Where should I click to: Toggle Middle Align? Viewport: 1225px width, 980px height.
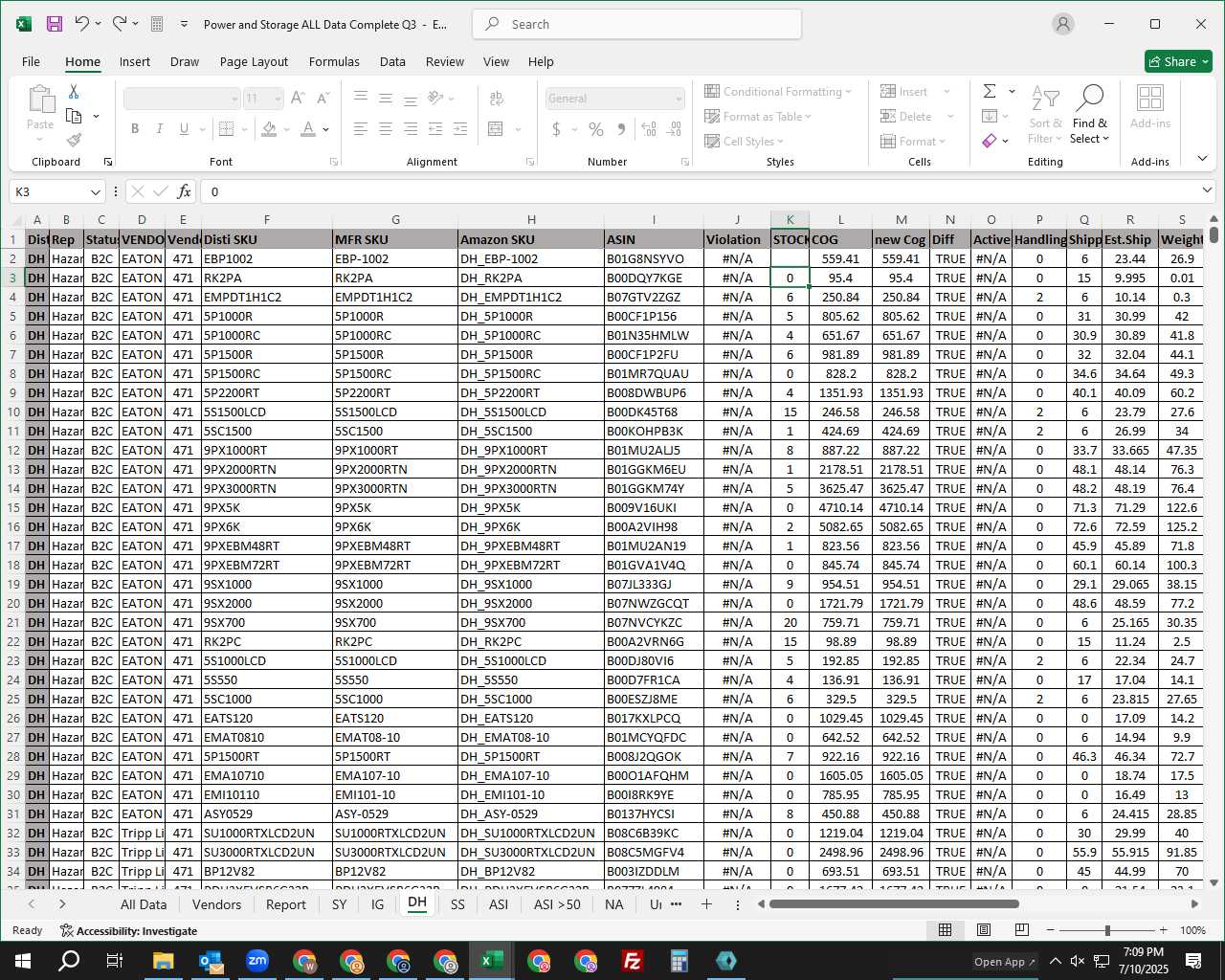click(x=386, y=99)
